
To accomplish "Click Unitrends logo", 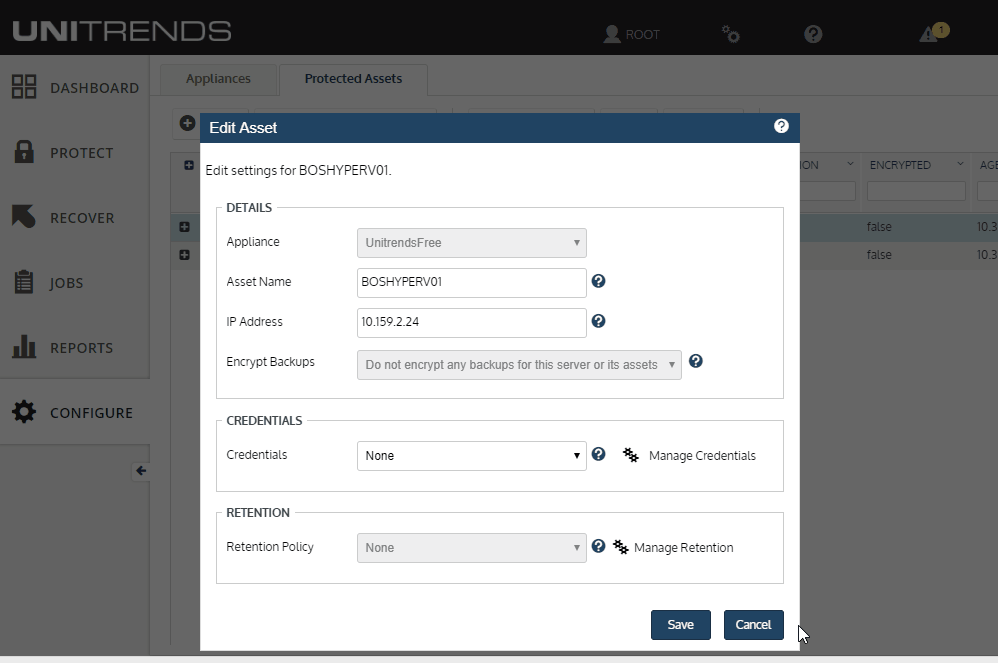I will [x=122, y=31].
